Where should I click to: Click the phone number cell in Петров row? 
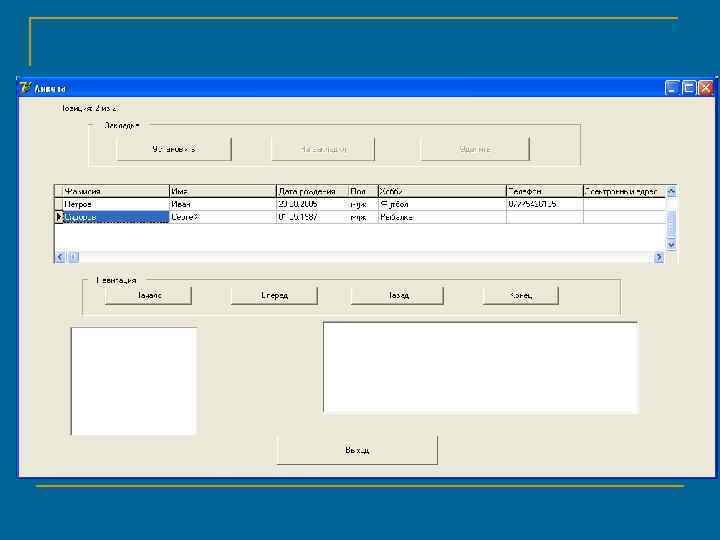545,204
